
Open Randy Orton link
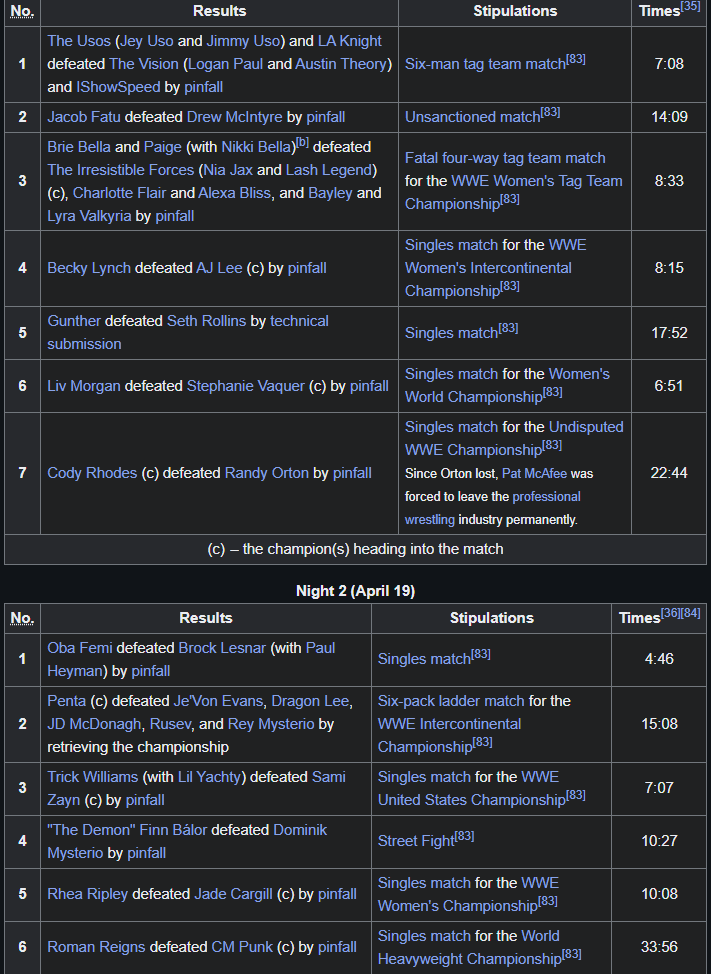pyautogui.click(x=266, y=473)
